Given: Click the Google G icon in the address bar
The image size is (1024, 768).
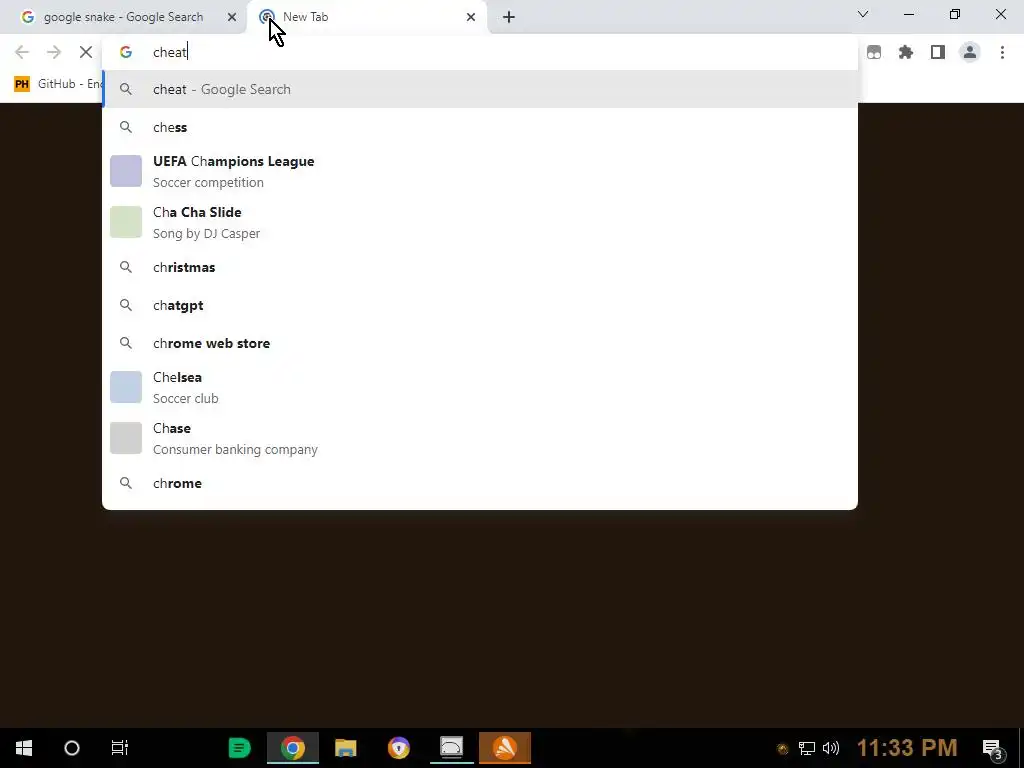Looking at the screenshot, I should click(126, 52).
